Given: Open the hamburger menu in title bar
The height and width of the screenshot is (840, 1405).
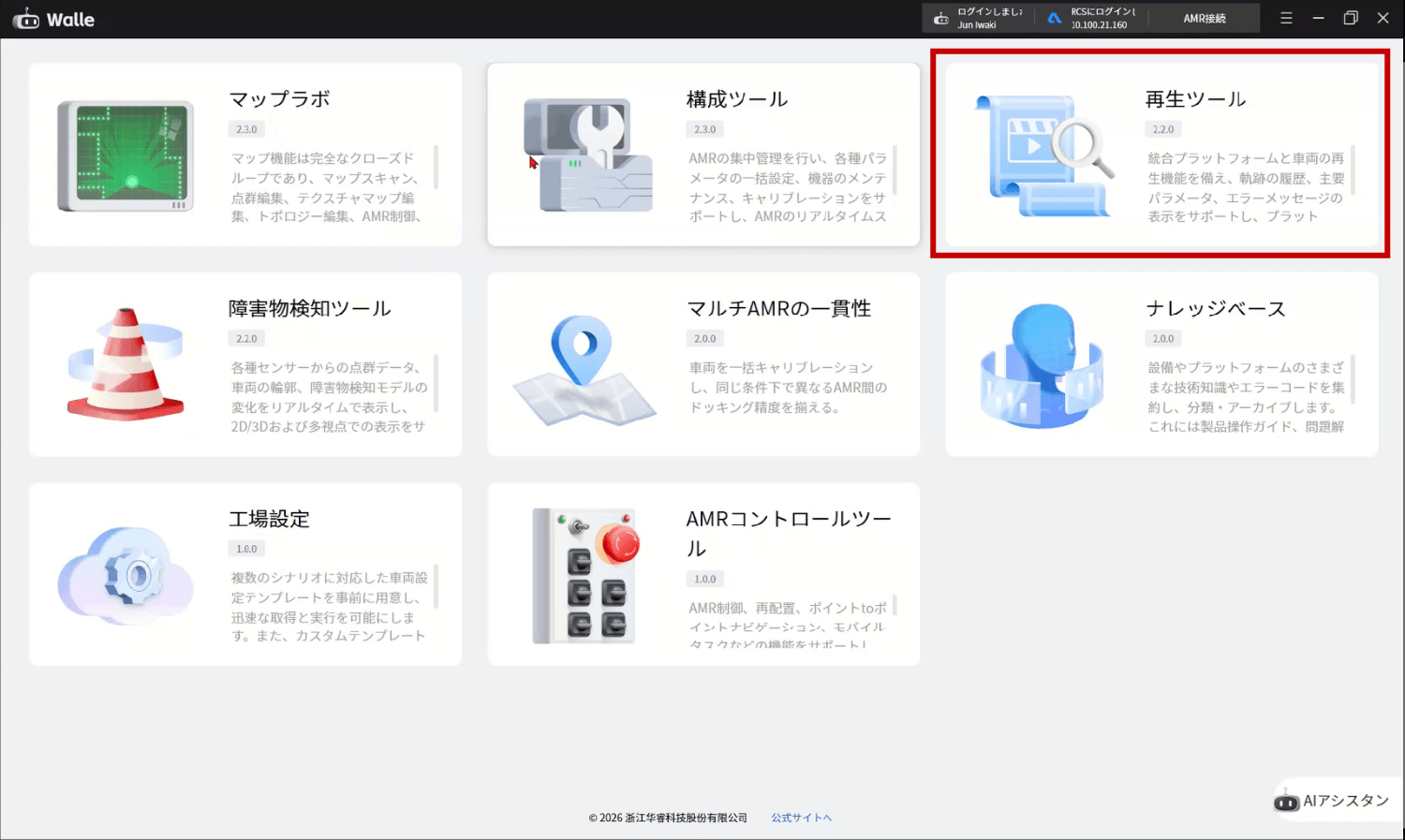Looking at the screenshot, I should coord(1286,19).
